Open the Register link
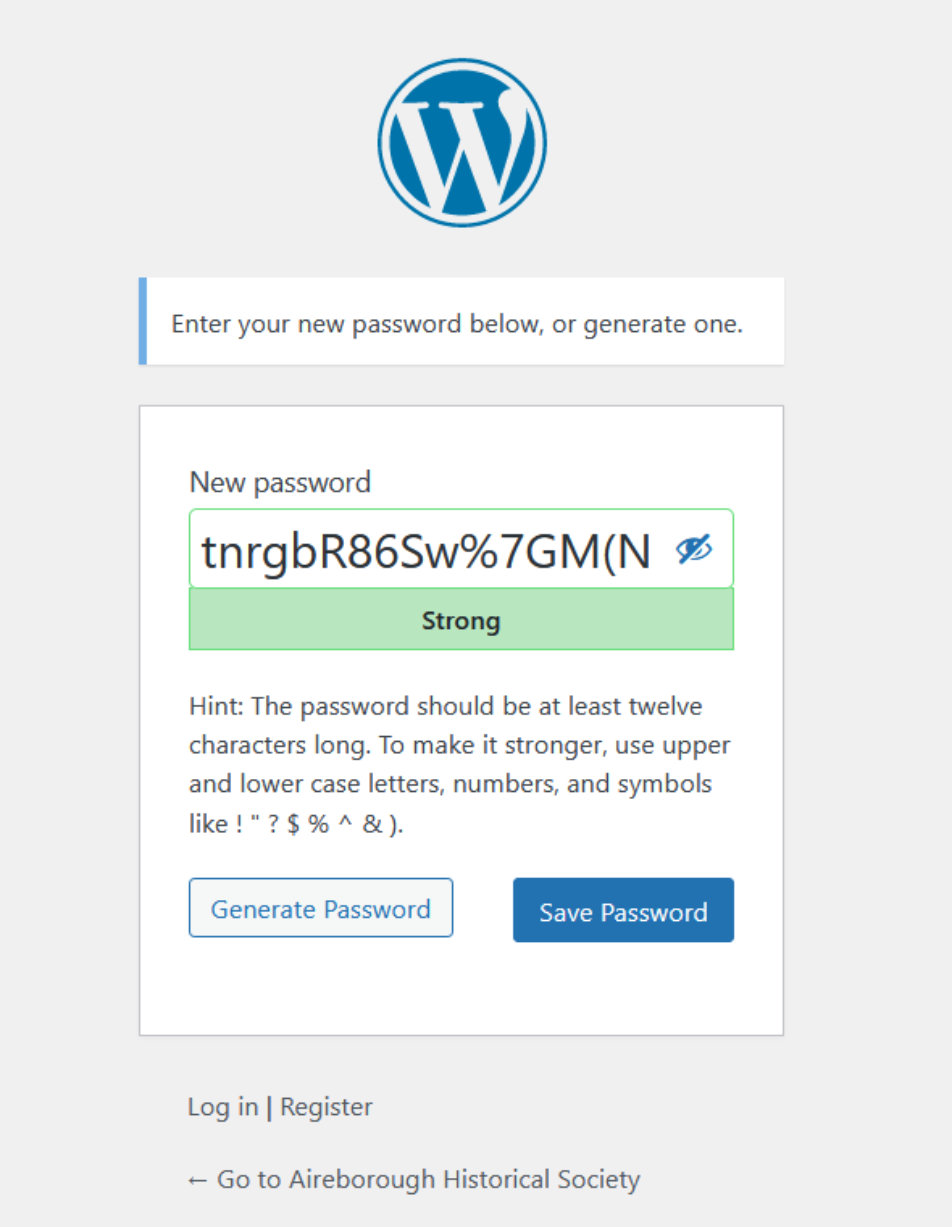Screen dimensions: 952x1227 coord(326,1107)
